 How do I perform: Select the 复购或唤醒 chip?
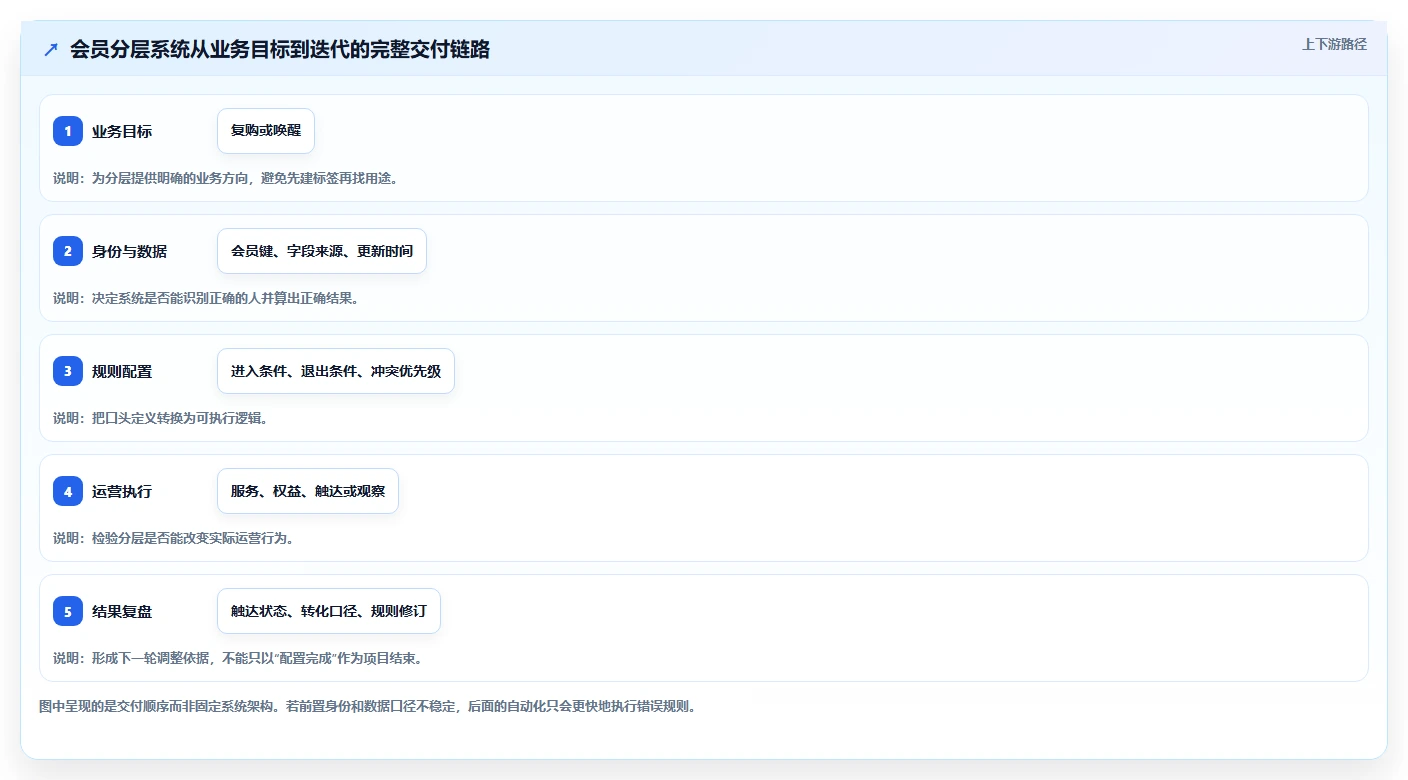click(266, 131)
